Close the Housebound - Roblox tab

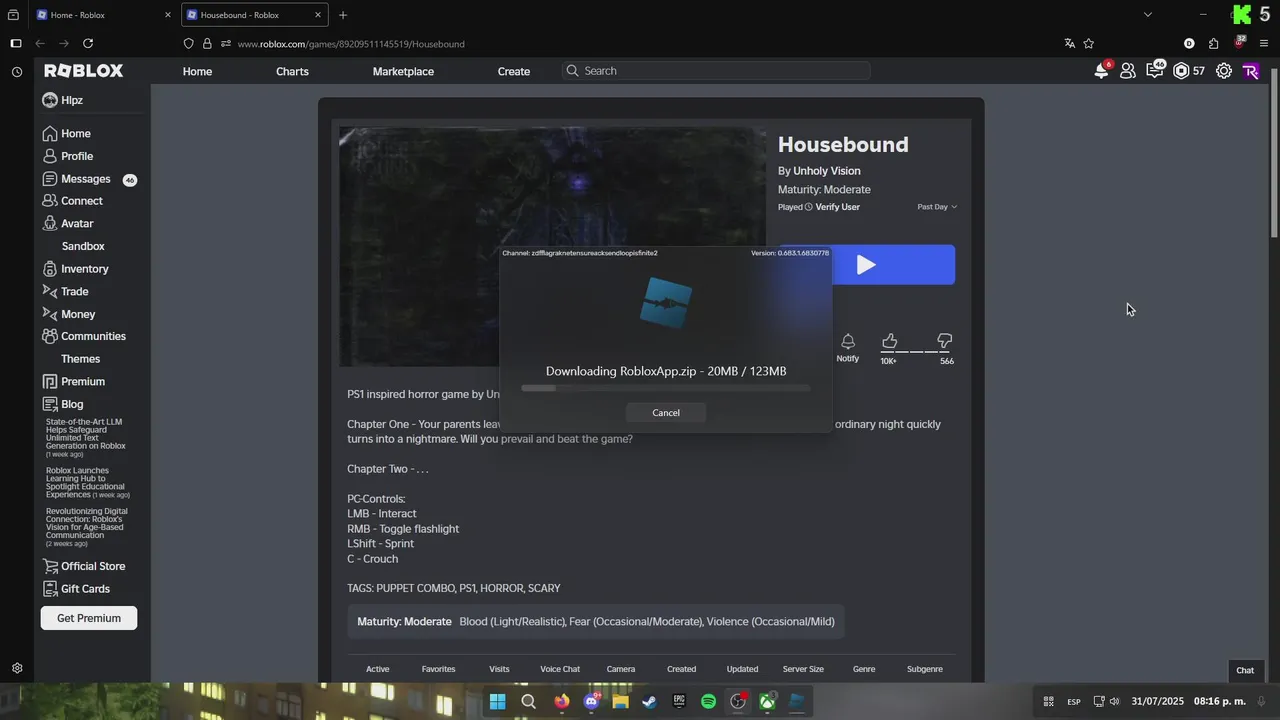pyautogui.click(x=318, y=15)
